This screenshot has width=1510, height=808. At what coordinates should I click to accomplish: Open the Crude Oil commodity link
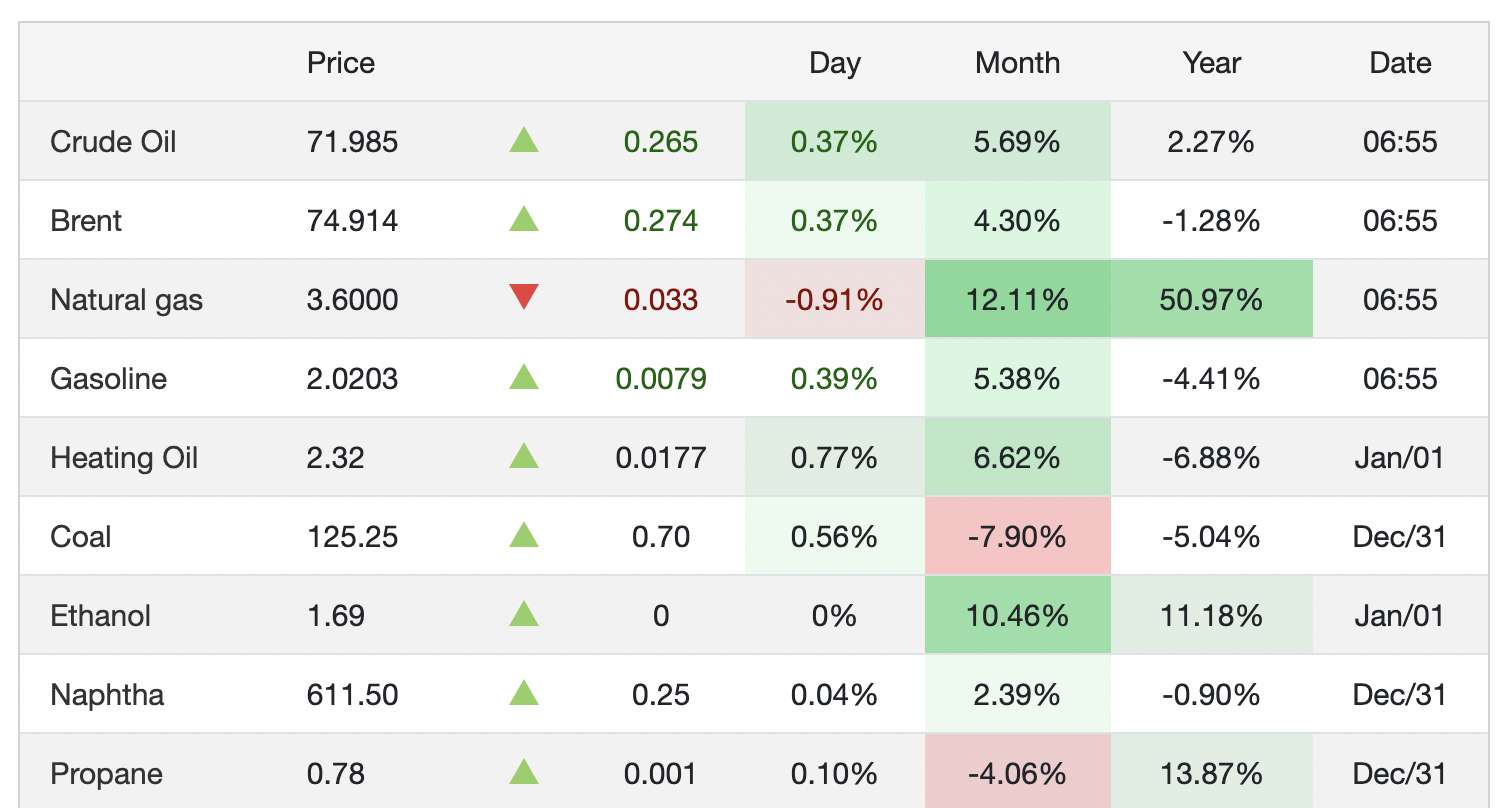(x=113, y=142)
